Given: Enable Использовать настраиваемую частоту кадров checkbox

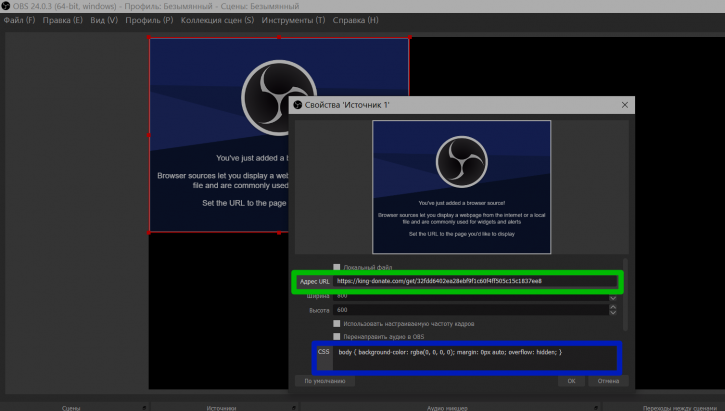Looking at the screenshot, I should click(337, 324).
